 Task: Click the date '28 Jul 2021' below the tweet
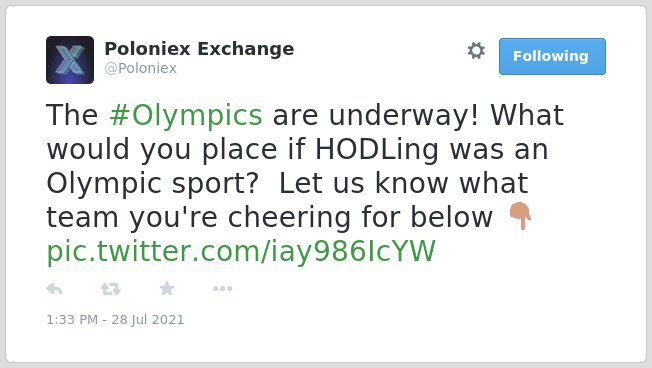click(x=148, y=319)
